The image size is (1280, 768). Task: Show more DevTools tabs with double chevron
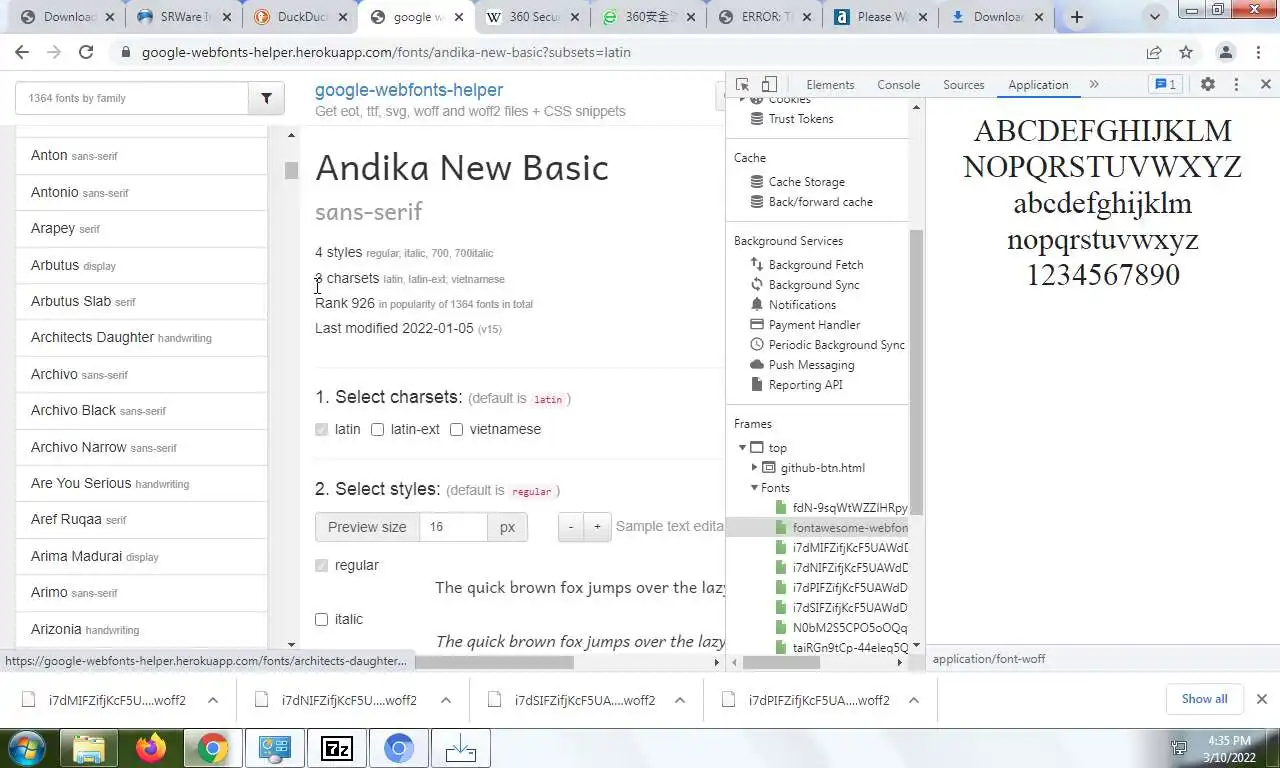[1094, 85]
